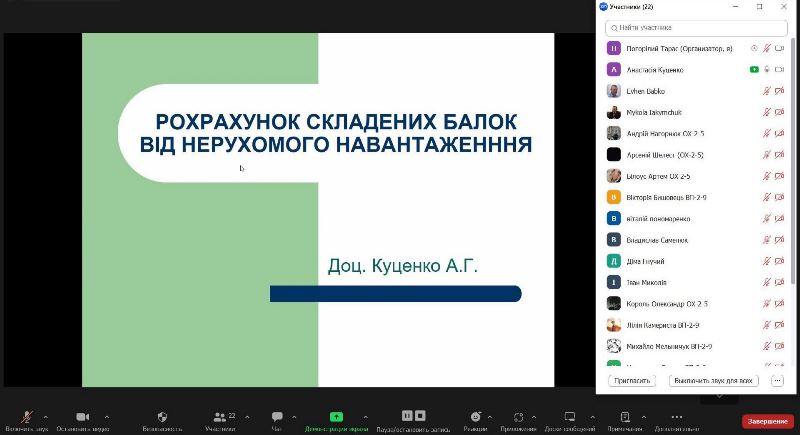
Task: Unmute microphone in the Zoom toolbar
Action: pos(27,417)
